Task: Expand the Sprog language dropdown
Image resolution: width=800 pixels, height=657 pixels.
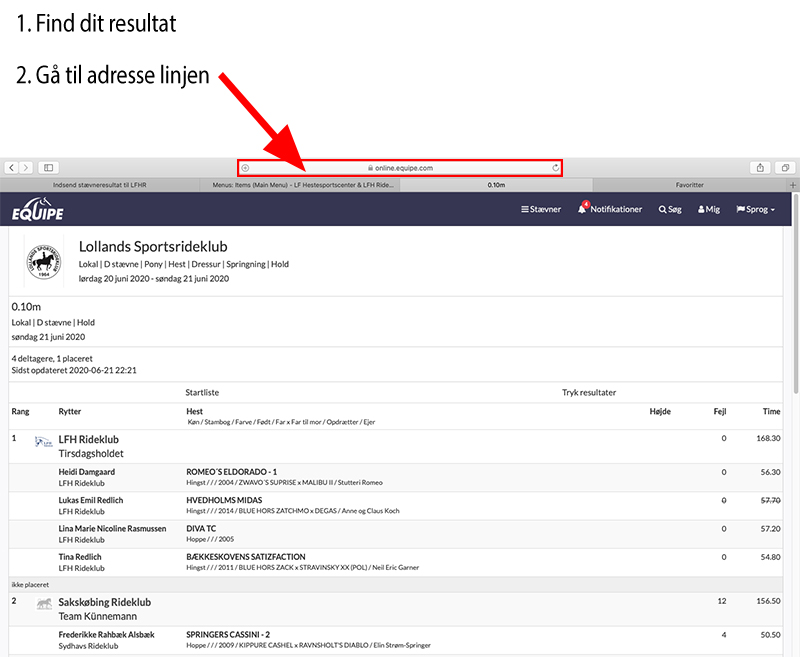Action: 756,209
